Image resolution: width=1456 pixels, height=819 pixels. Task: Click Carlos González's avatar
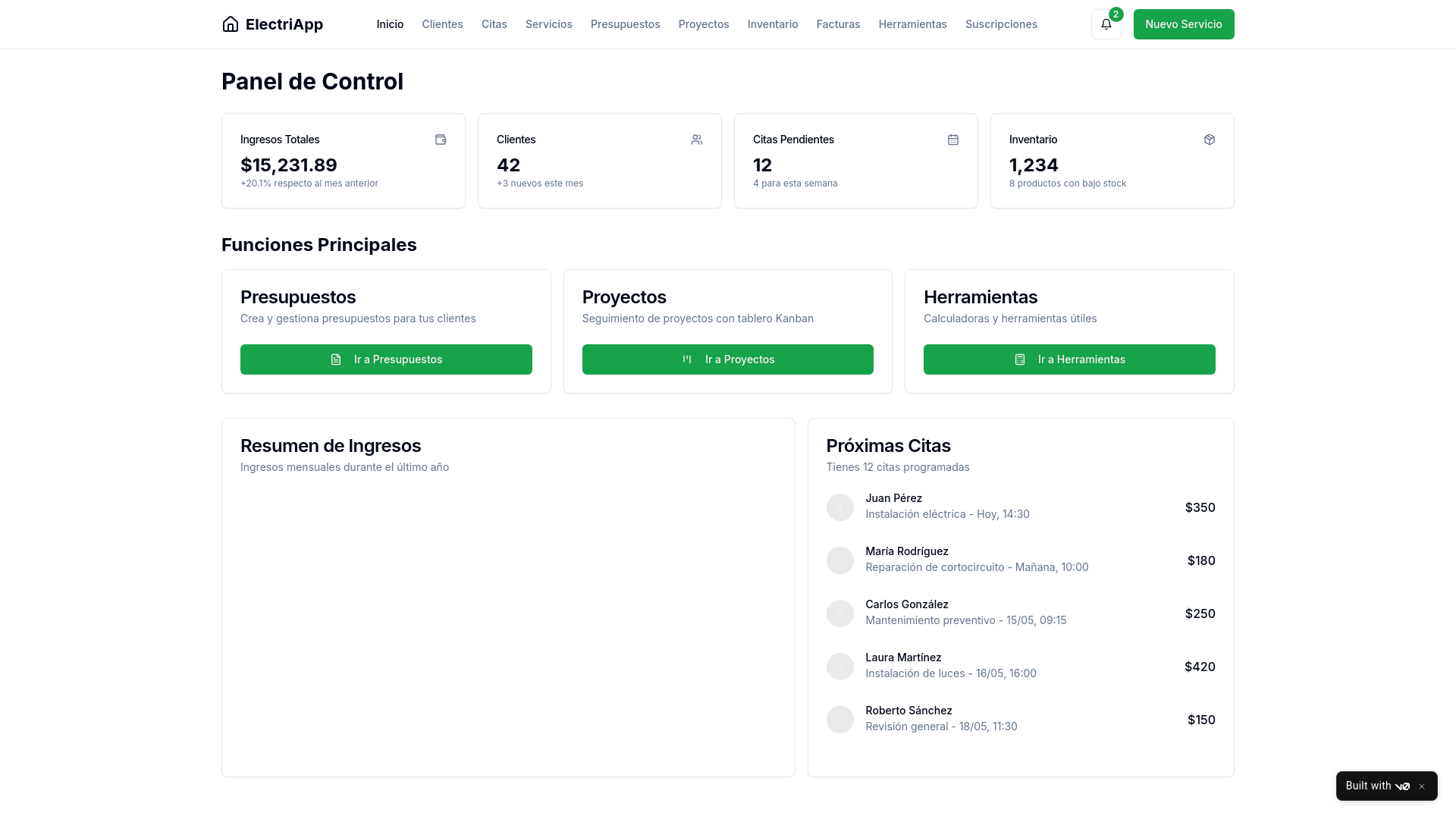coord(840,613)
